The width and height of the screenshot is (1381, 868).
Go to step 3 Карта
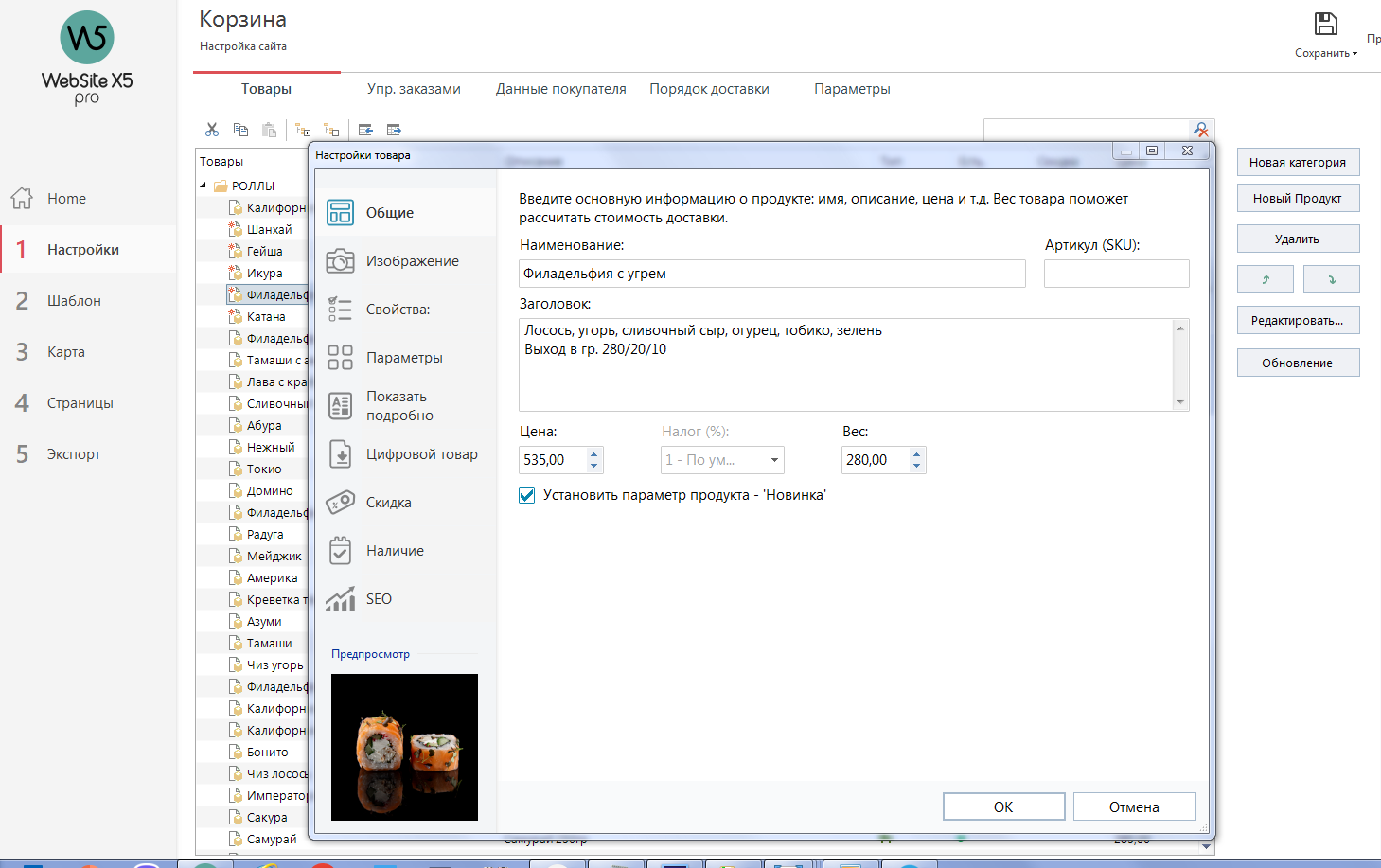click(89, 352)
